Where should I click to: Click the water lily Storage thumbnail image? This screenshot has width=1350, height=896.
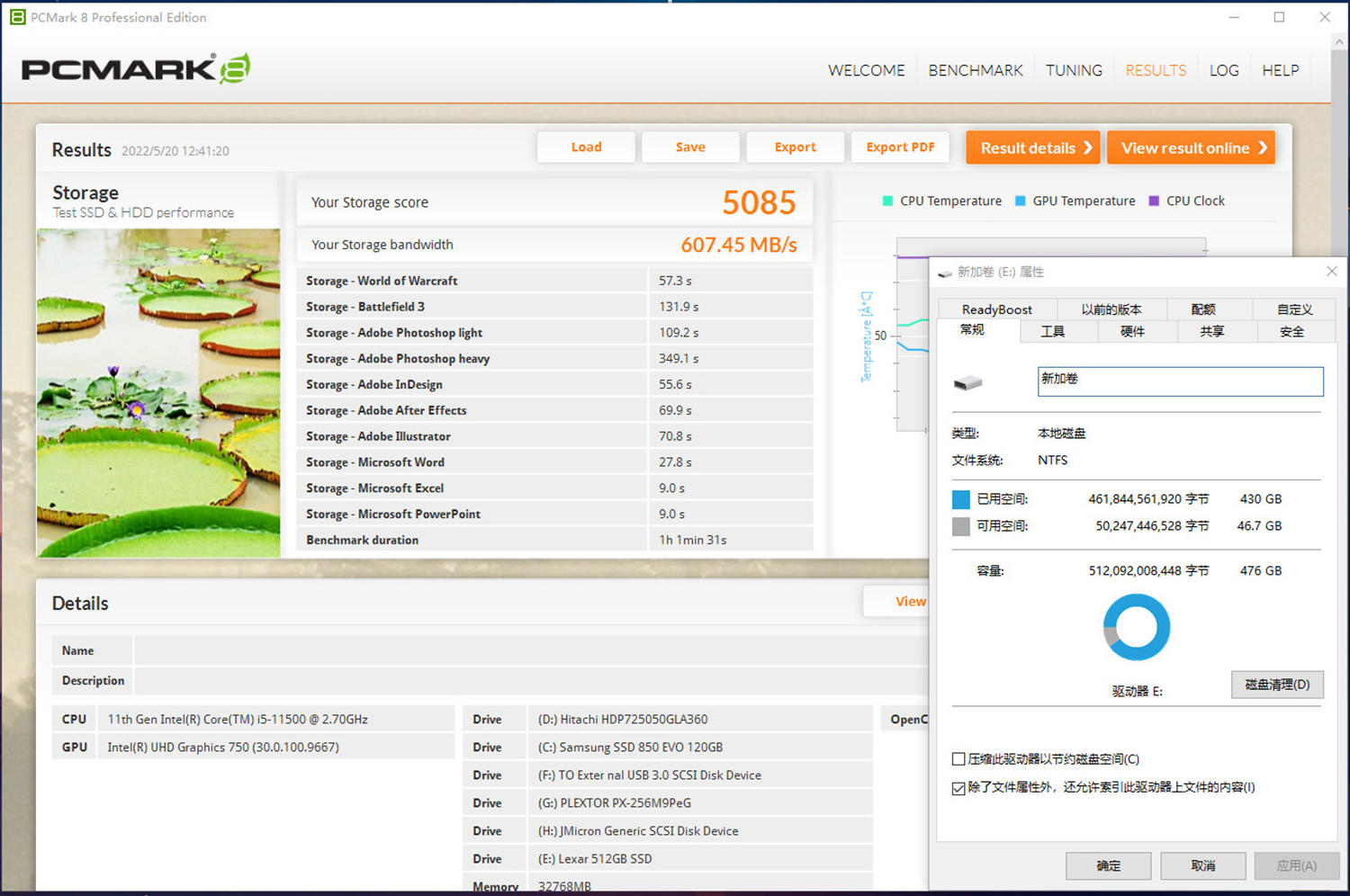click(158, 393)
